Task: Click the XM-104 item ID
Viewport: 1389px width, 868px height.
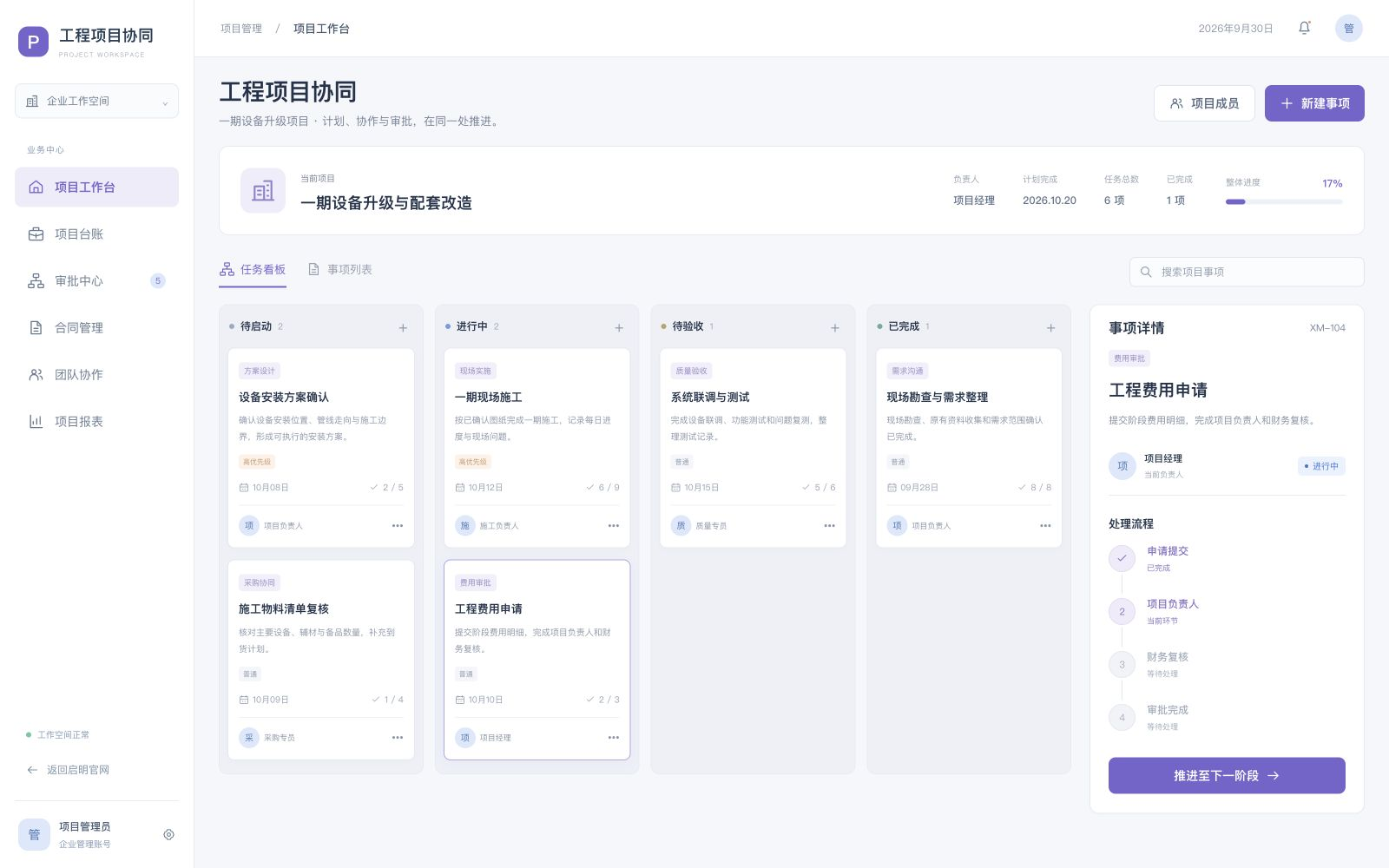Action: click(1327, 328)
